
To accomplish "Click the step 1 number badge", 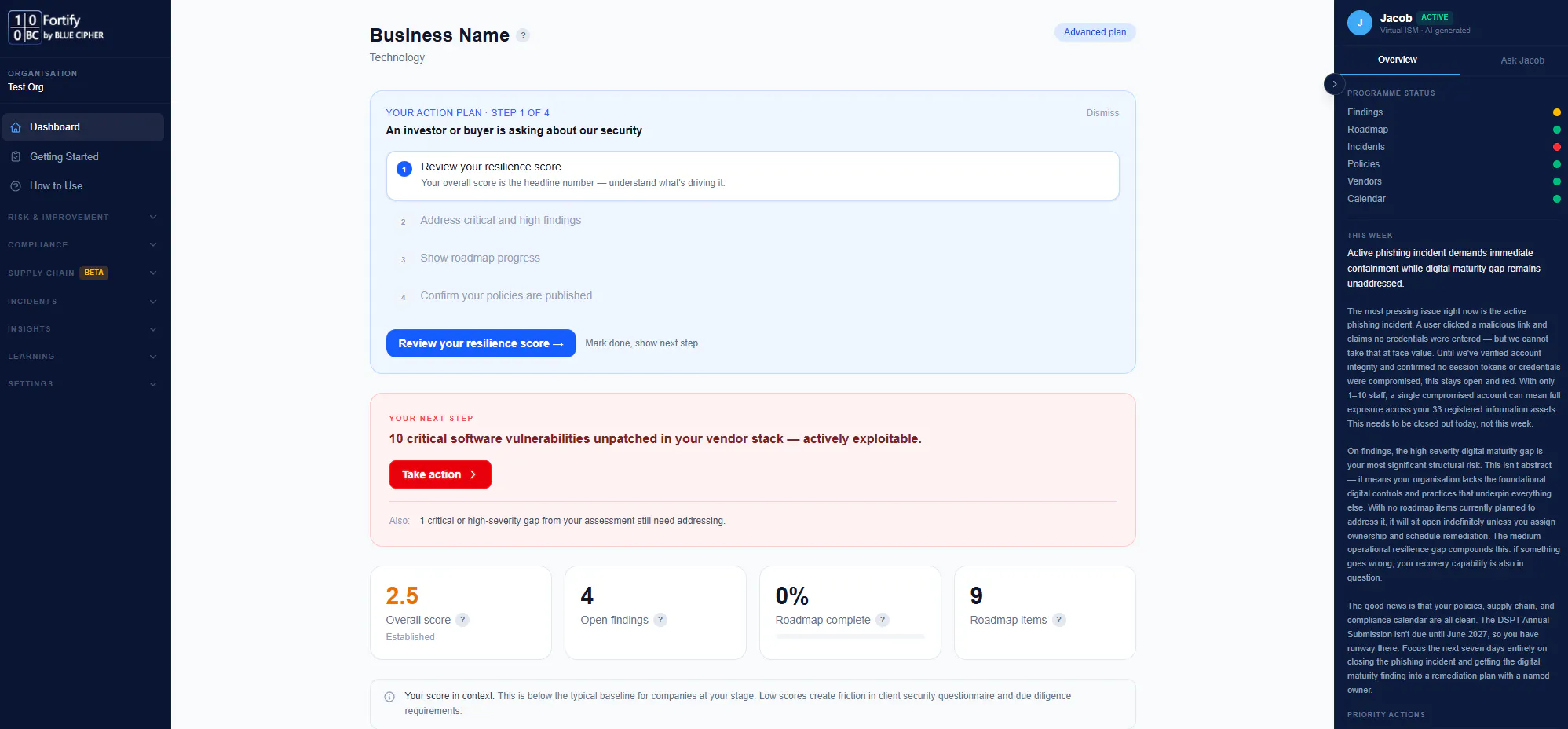I will [404, 169].
